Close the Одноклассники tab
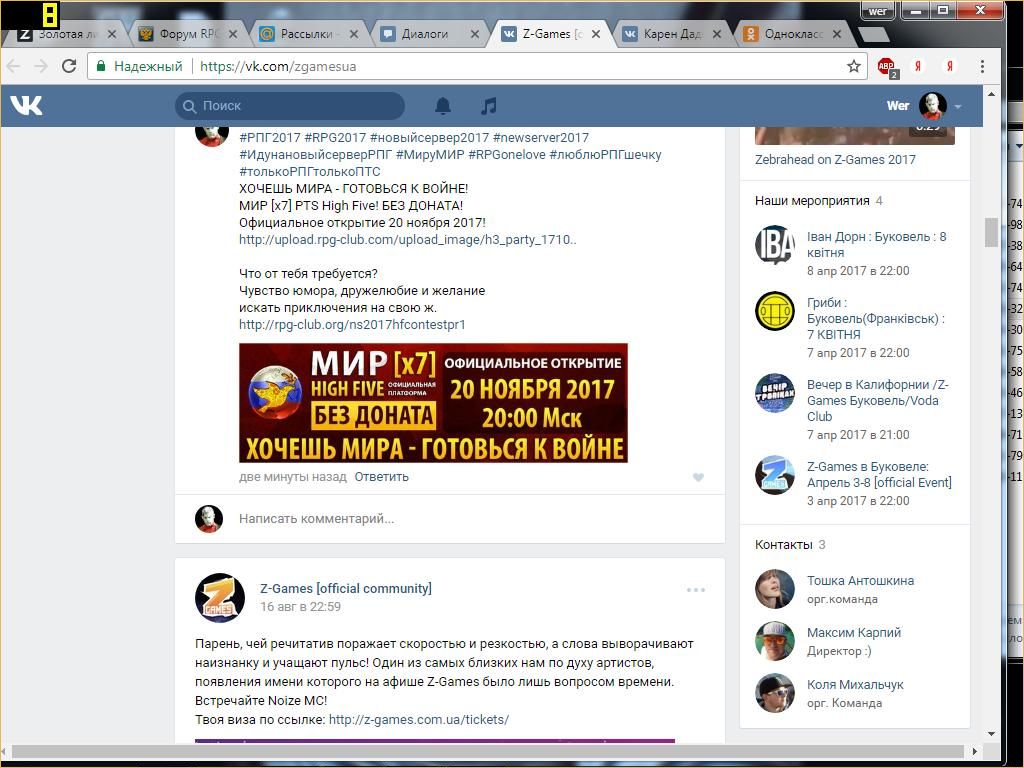1024x768 pixels. tap(837, 34)
